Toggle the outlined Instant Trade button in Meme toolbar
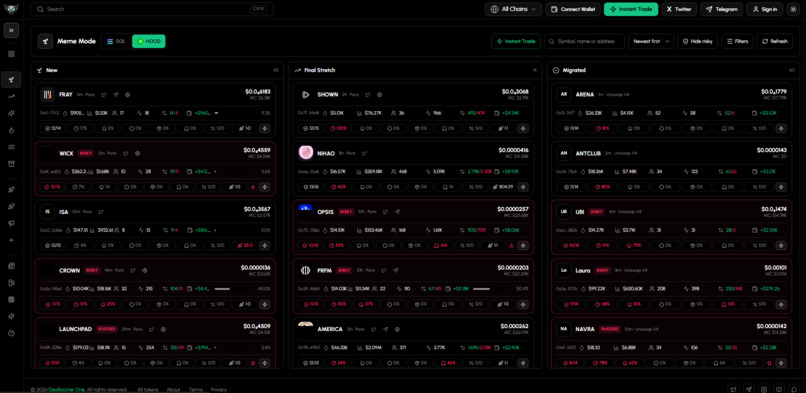 516,41
